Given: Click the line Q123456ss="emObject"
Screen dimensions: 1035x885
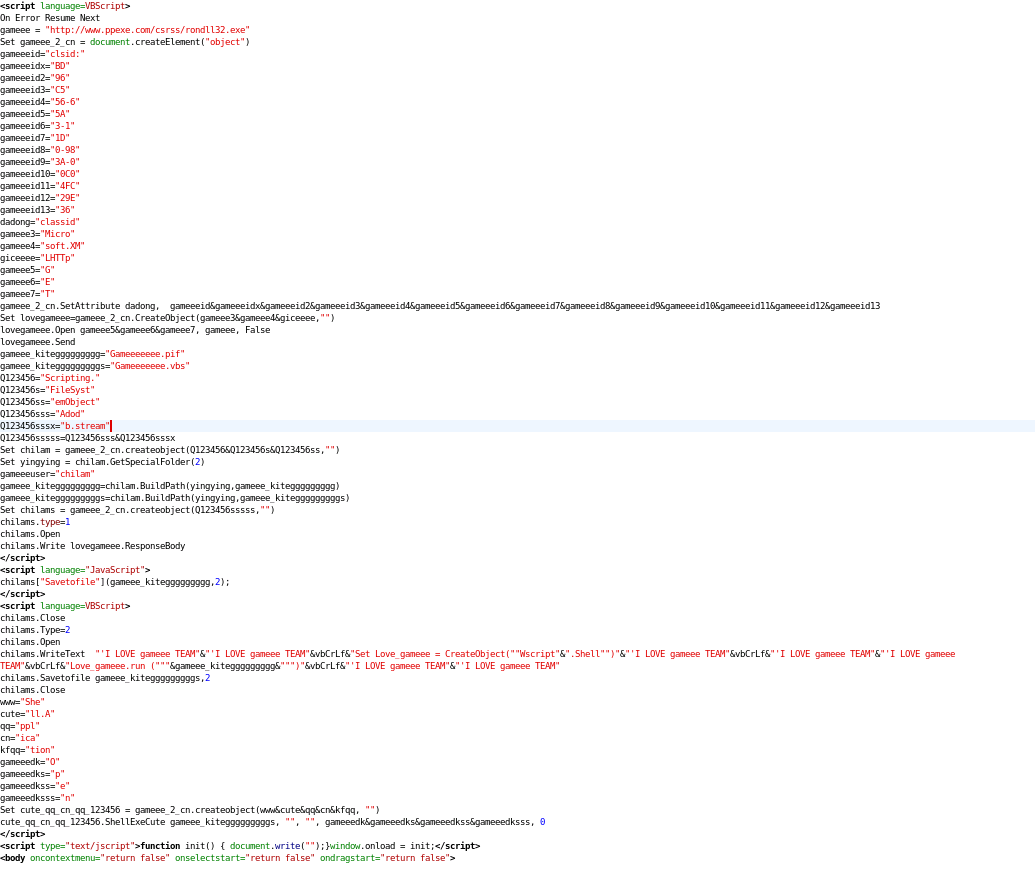Looking at the screenshot, I should (50, 401).
